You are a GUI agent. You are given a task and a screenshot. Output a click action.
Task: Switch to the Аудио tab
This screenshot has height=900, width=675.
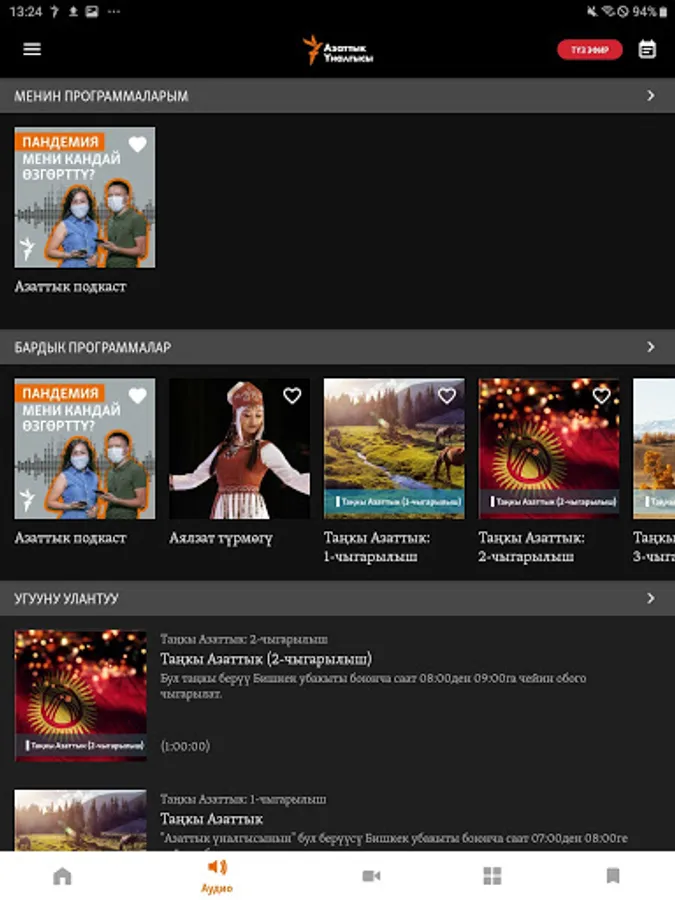[217, 876]
